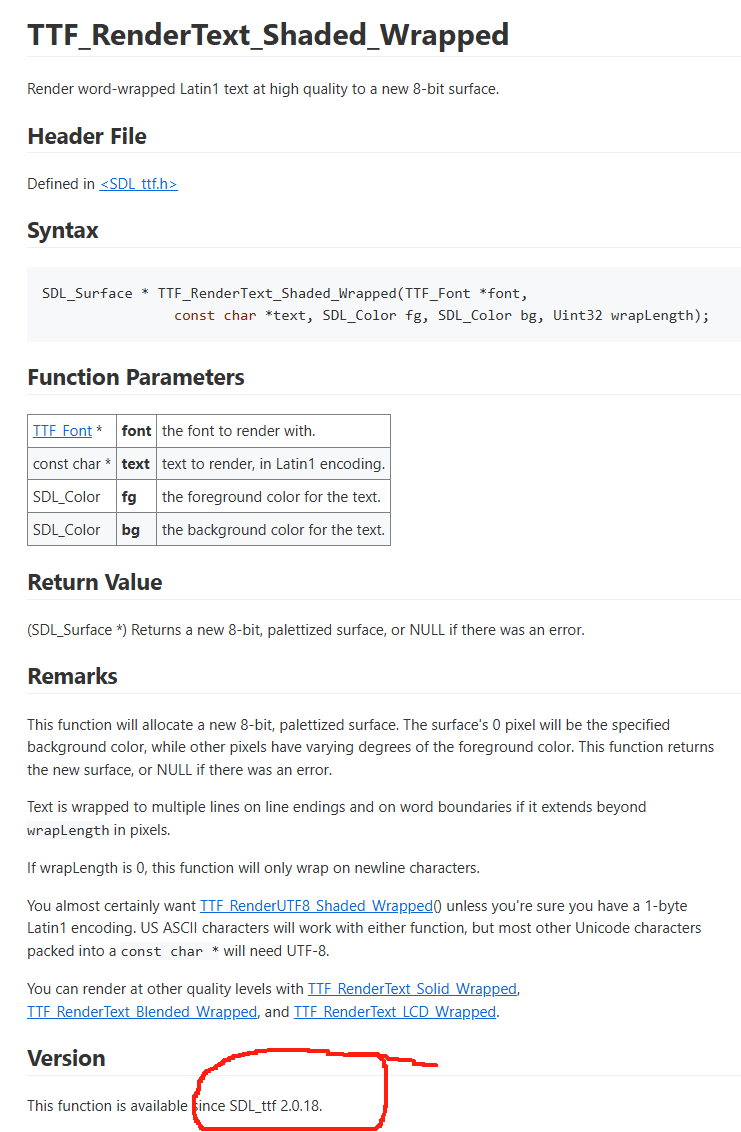This screenshot has height=1132, width=741.
Task: Click the inline 'const char *' code in remarks
Action: point(170,952)
